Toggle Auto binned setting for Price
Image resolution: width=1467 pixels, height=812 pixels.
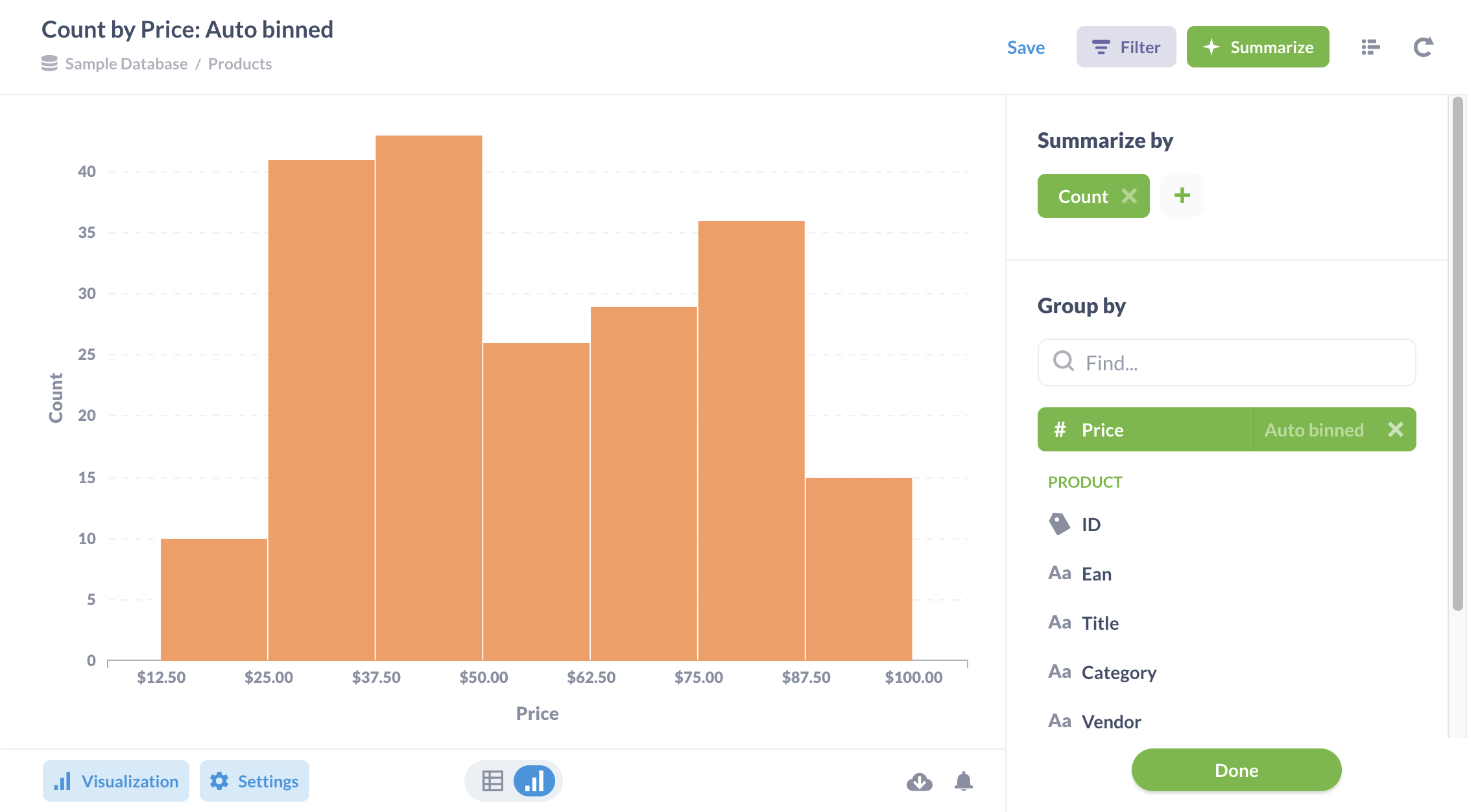click(1313, 429)
